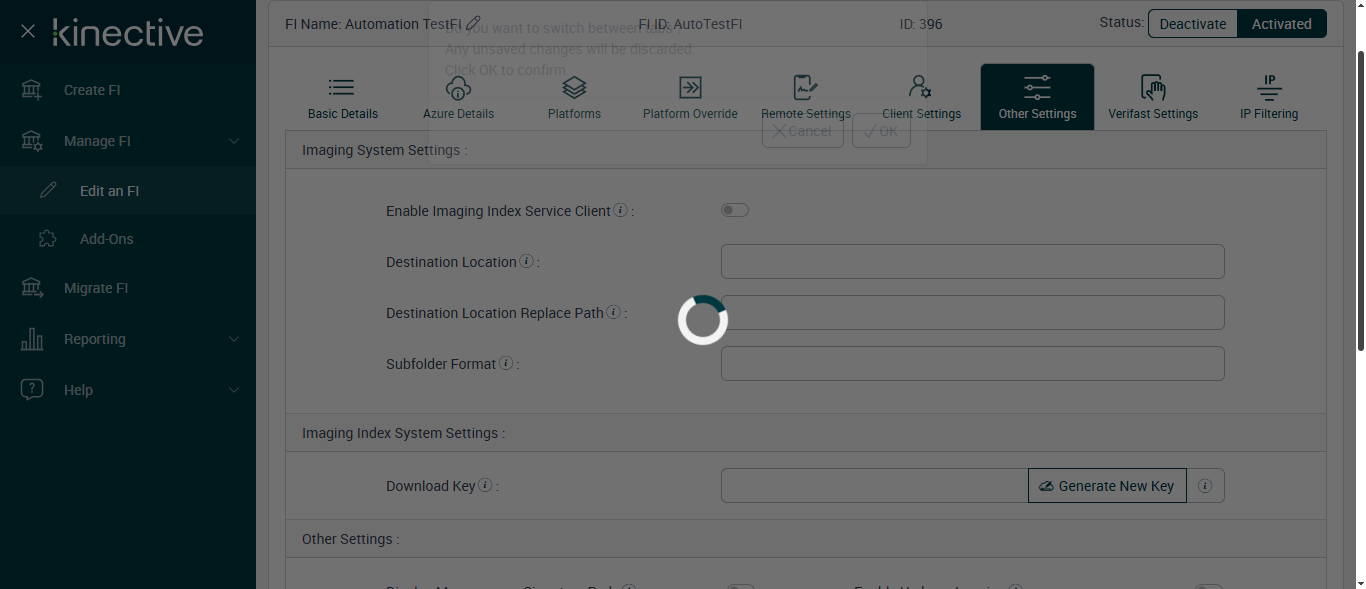Click the 'FI Name: Automation TestFI' text

pyautogui.click(x=373, y=24)
